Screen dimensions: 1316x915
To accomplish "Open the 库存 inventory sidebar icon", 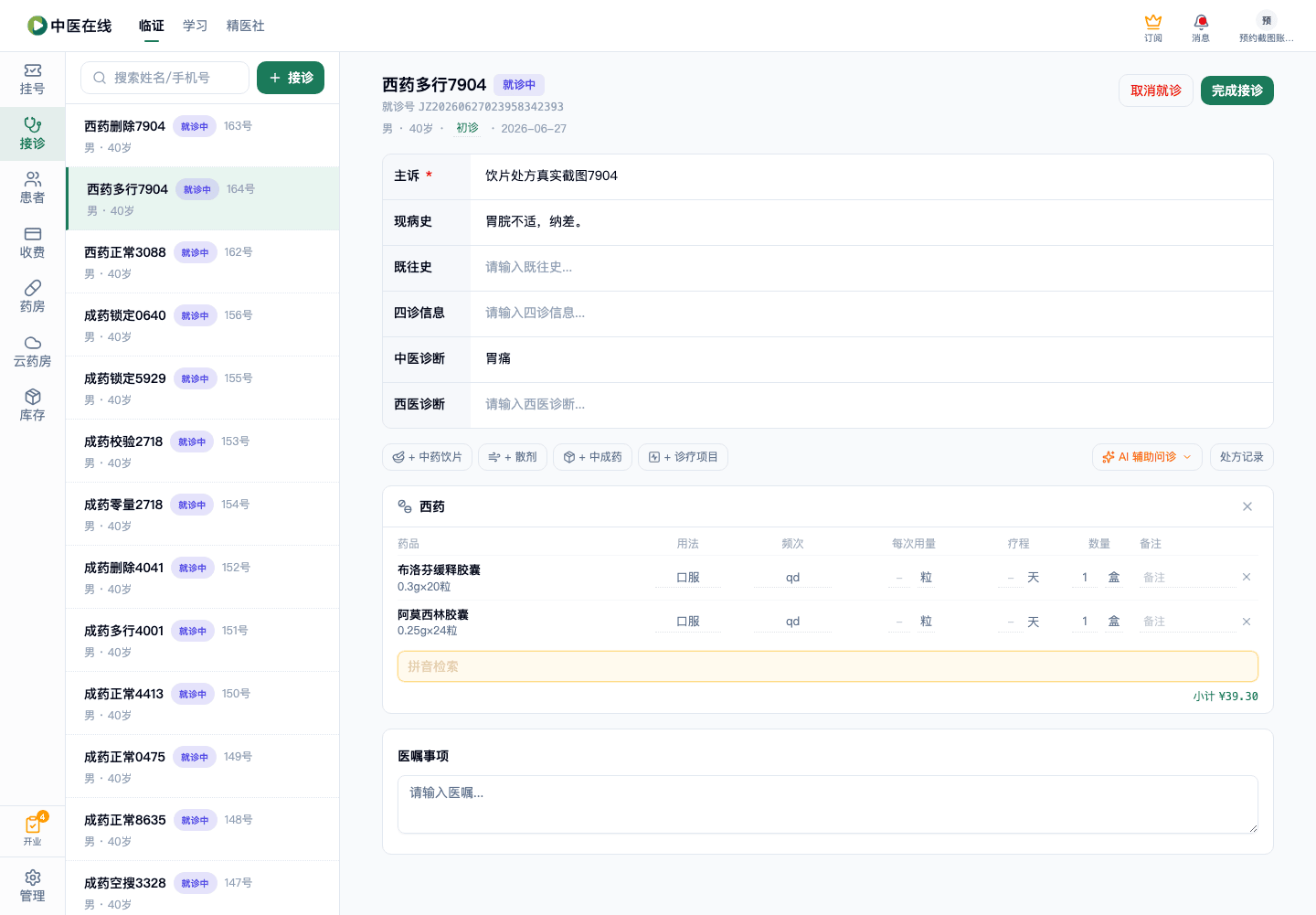I will (32, 406).
